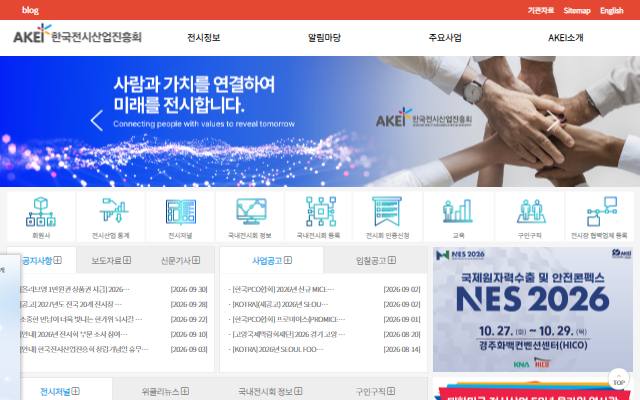Click the plus icon next to 신문기사
Image resolution: width=640 pixels, height=400 pixels.
click(196, 260)
